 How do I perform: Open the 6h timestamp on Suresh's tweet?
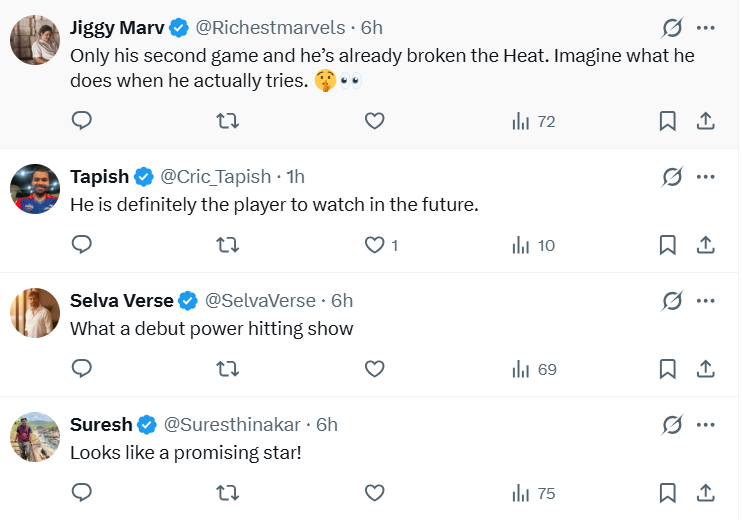[327, 425]
